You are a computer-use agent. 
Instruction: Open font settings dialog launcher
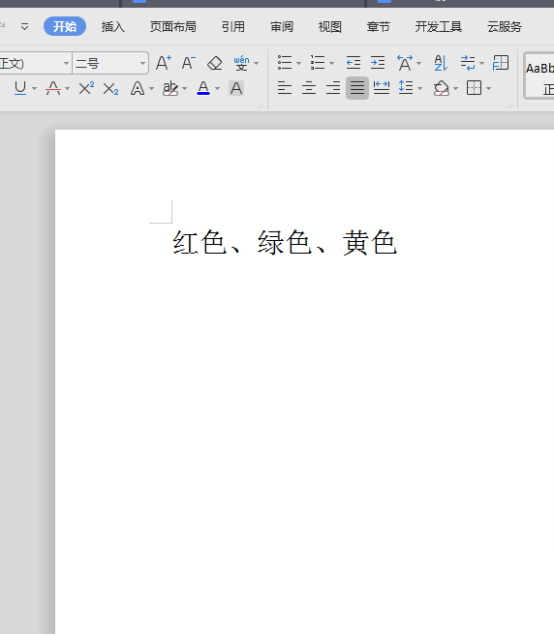click(260, 105)
